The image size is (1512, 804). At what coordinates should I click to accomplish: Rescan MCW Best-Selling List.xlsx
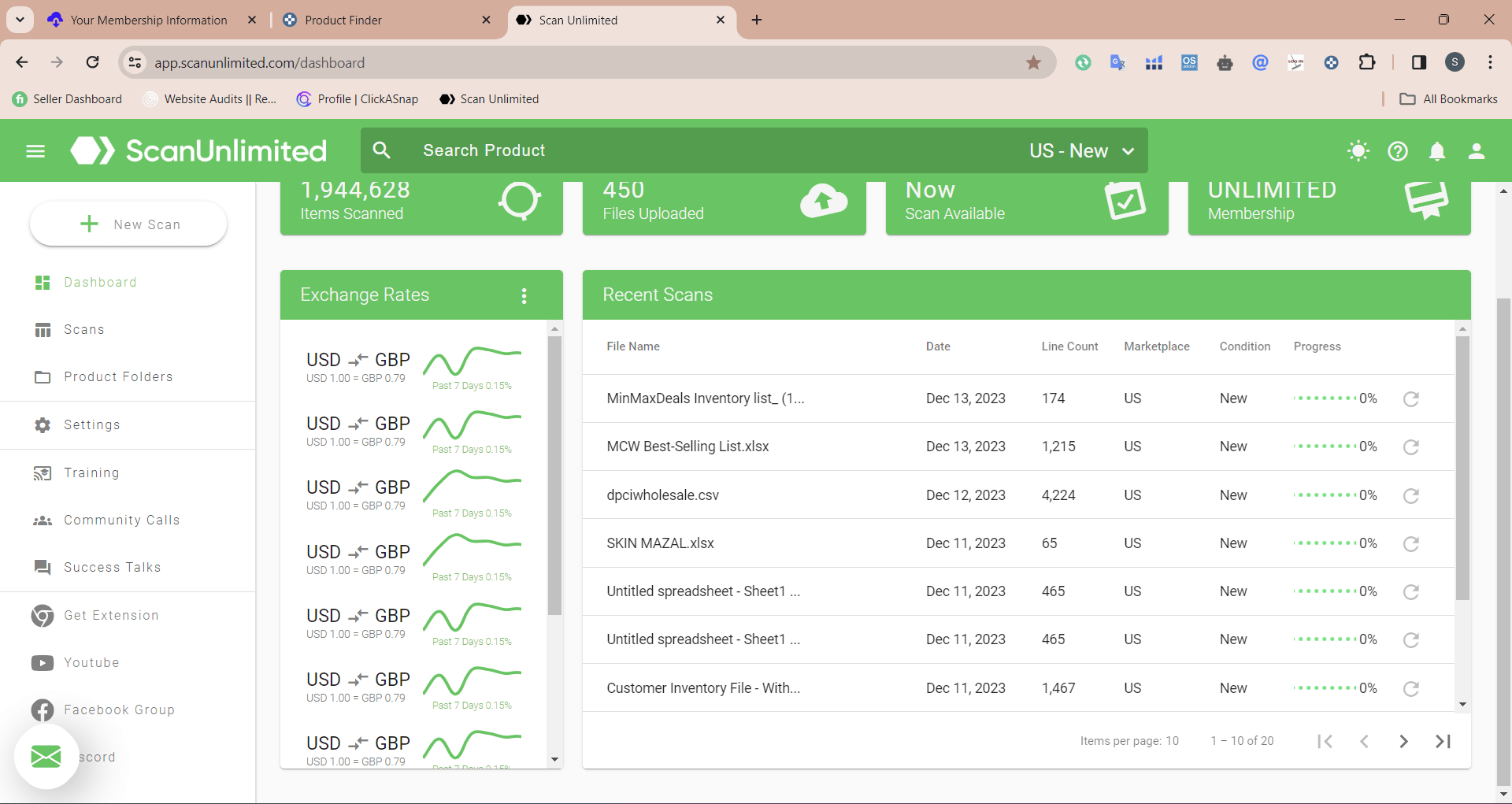pos(1411,447)
